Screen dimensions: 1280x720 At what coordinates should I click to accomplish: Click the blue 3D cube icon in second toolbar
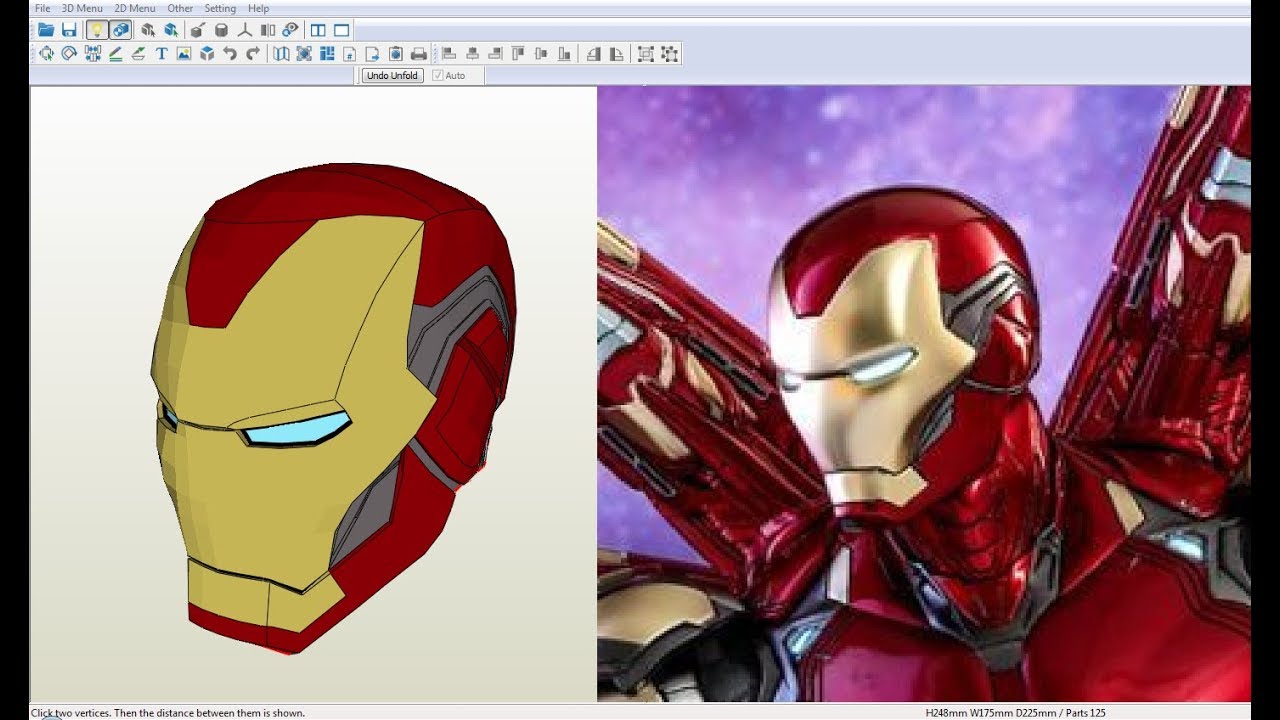pyautogui.click(x=207, y=54)
